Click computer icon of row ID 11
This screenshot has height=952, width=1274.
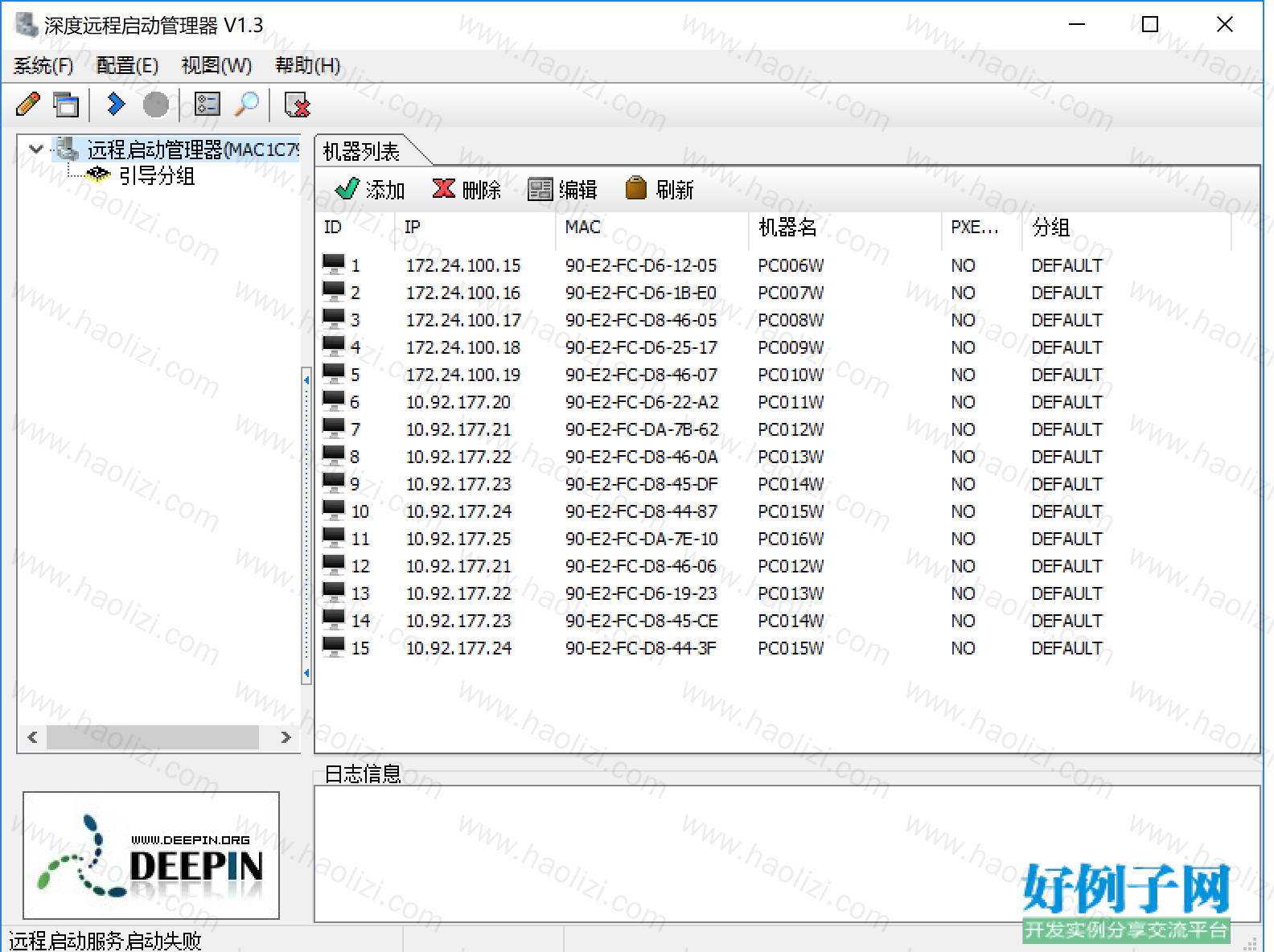coord(334,537)
